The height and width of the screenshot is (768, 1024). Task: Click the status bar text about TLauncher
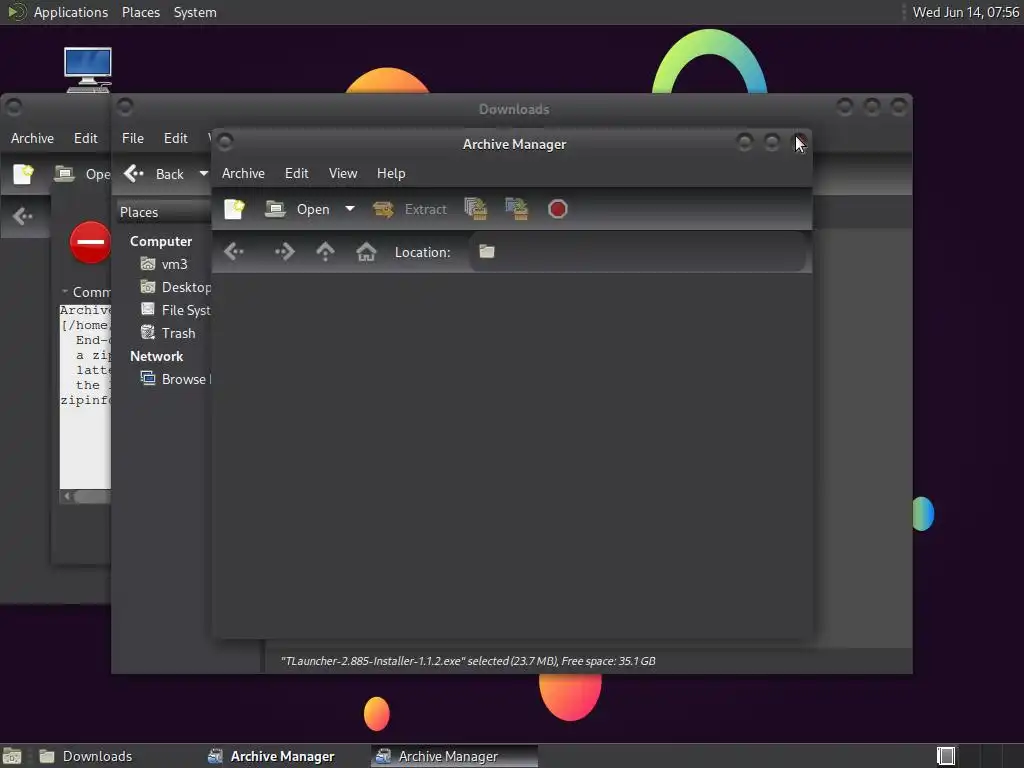pos(468,661)
